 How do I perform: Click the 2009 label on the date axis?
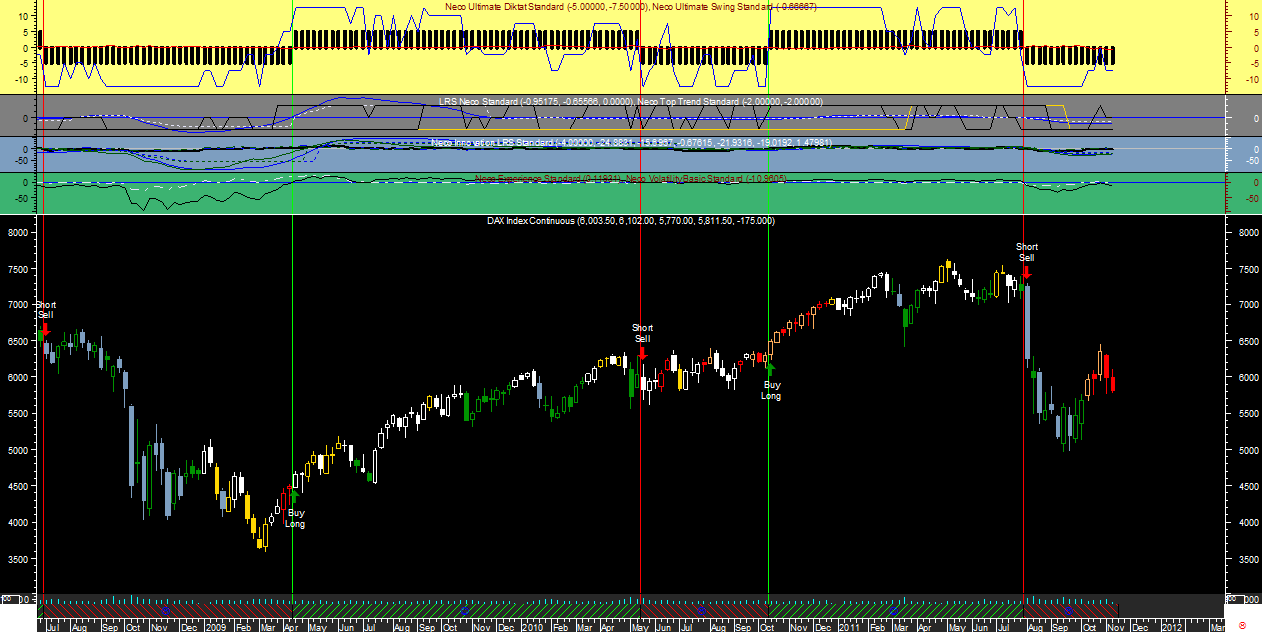tap(215, 626)
